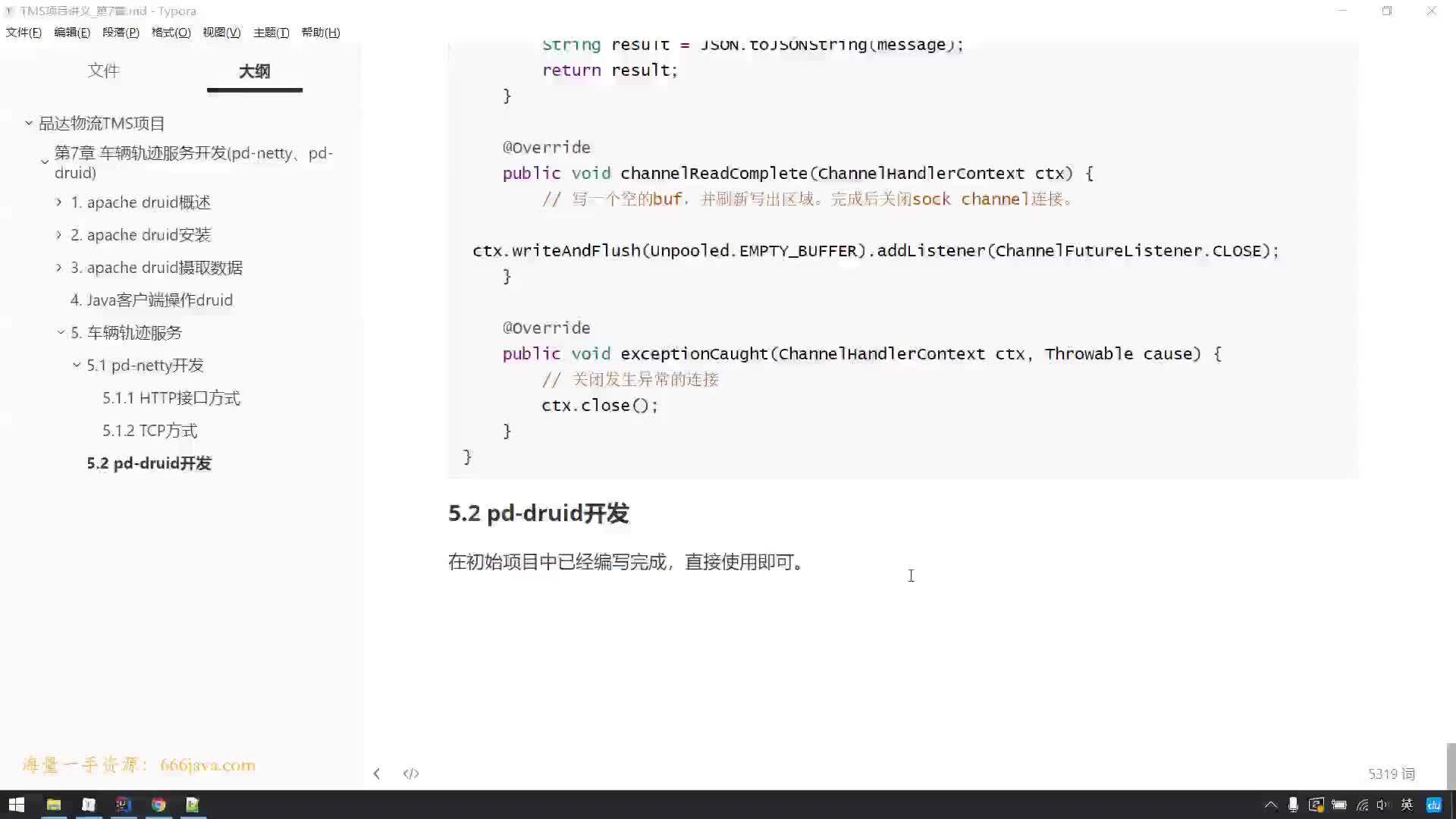
Task: Open IntelliJ IDEA from taskbar
Action: click(124, 805)
